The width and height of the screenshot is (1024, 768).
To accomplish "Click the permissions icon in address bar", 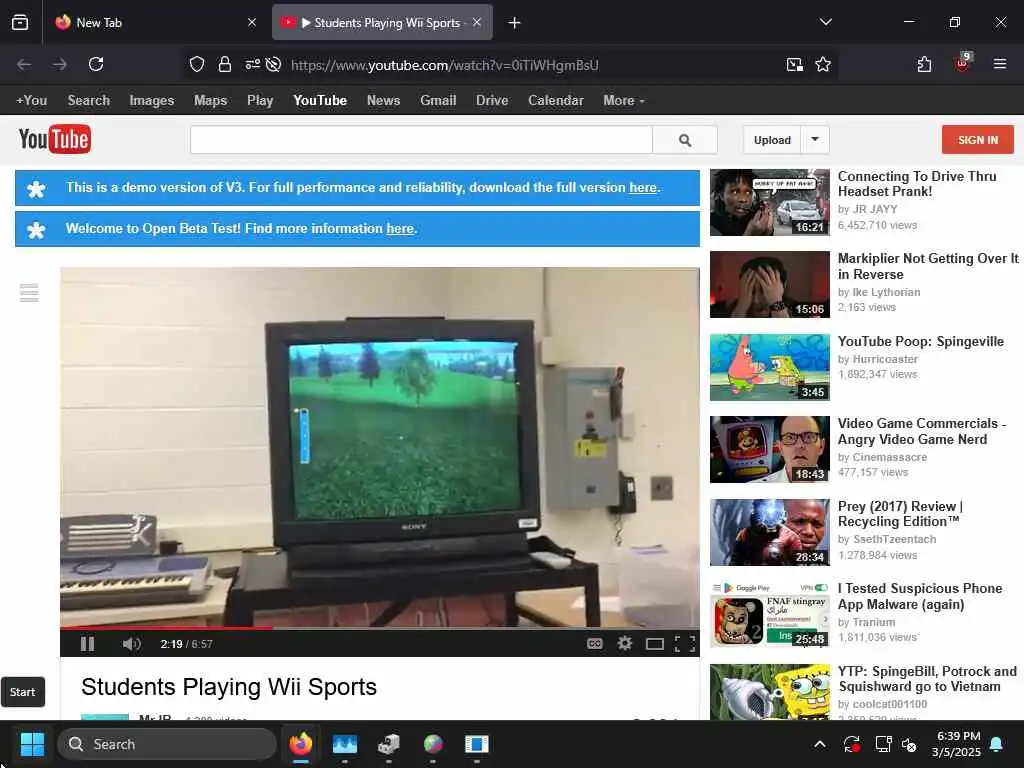I will pos(252,64).
